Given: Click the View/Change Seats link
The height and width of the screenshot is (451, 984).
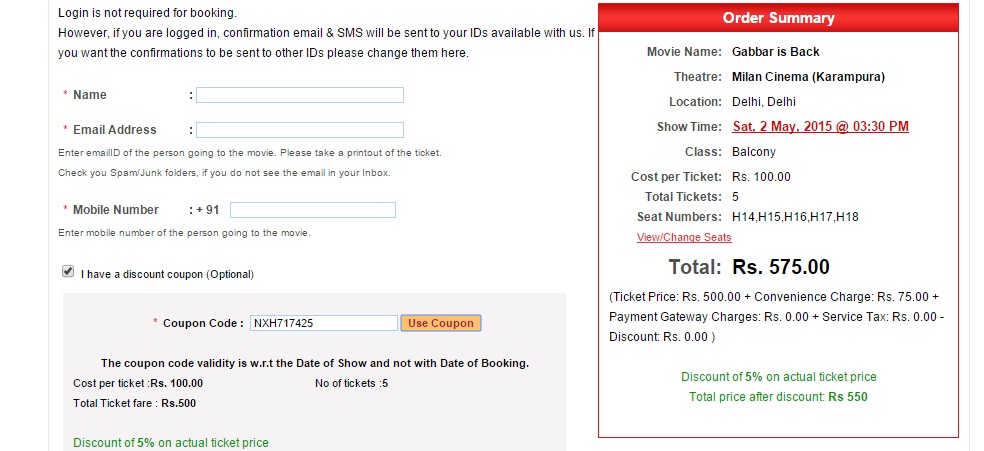Looking at the screenshot, I should point(684,238).
